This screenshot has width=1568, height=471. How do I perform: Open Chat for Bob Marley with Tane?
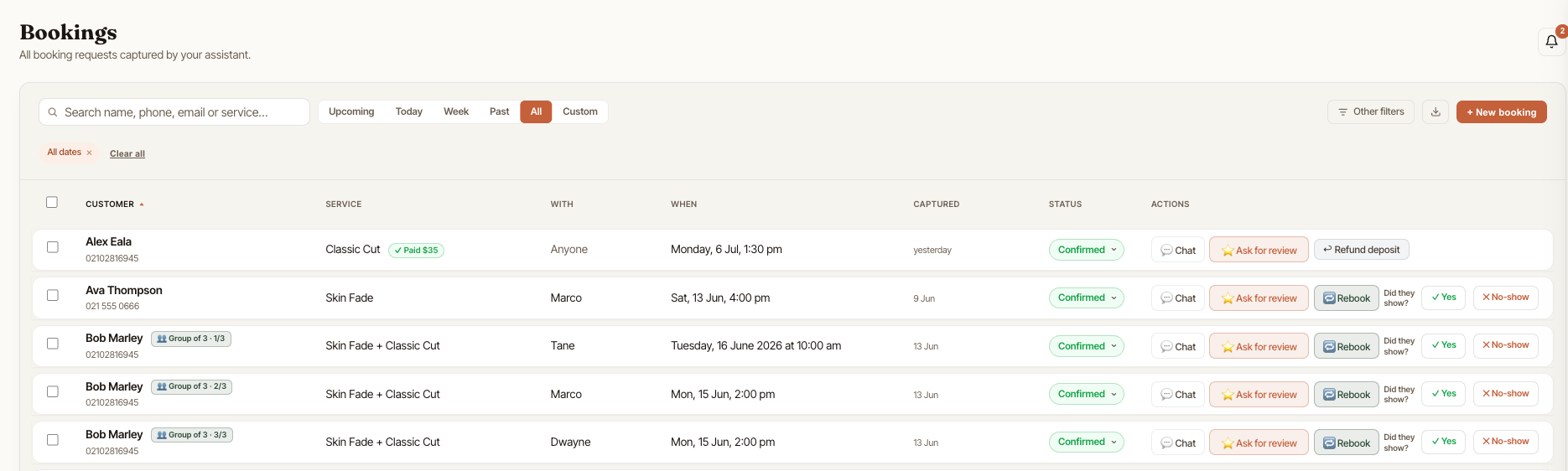(x=1178, y=346)
